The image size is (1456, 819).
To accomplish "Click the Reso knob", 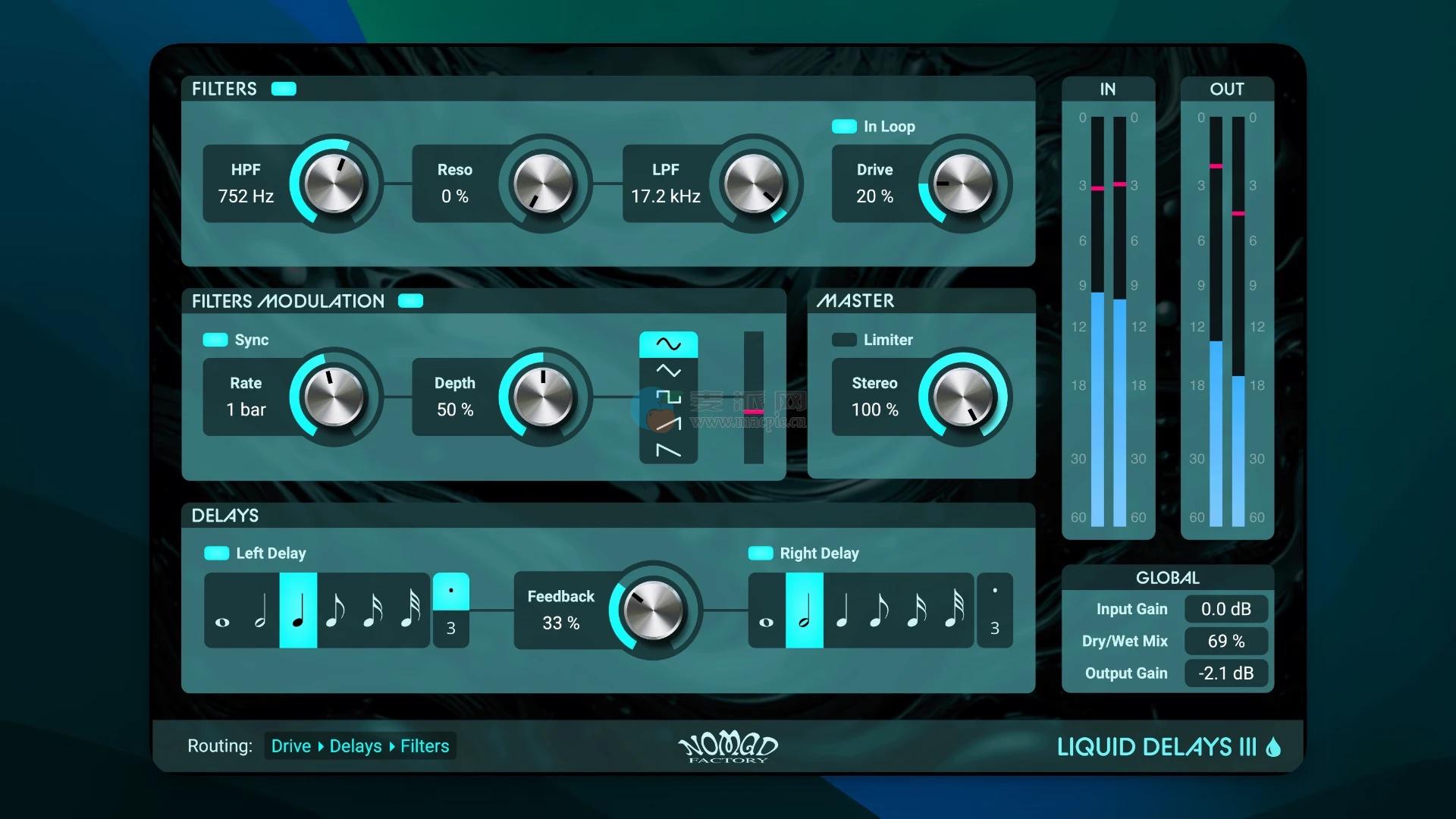I will 544,184.
